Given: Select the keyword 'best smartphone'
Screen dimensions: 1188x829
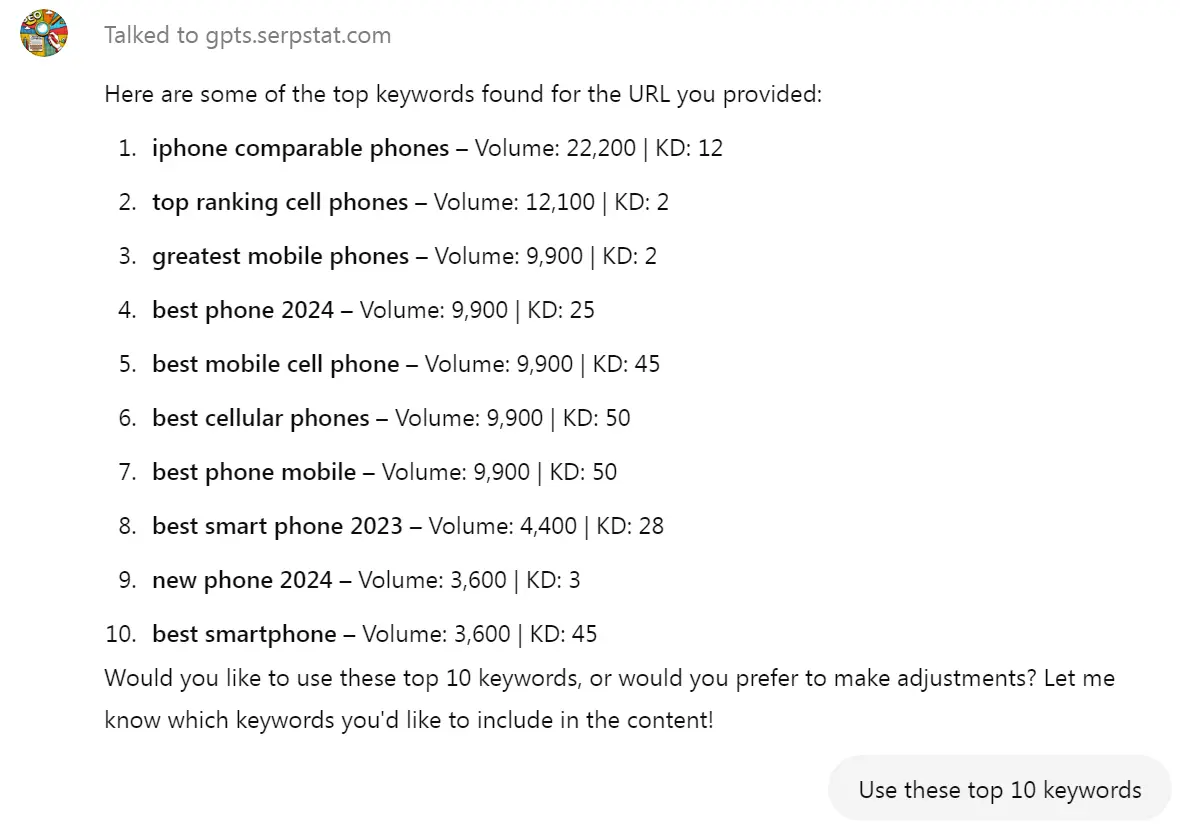Looking at the screenshot, I should pos(244,634).
